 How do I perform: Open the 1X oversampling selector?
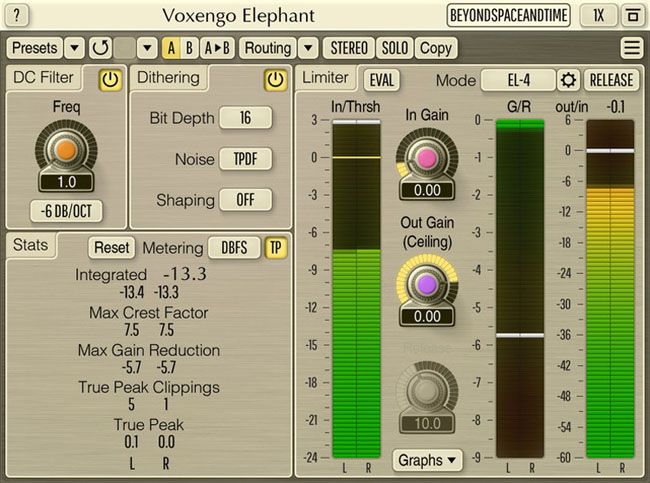(598, 16)
